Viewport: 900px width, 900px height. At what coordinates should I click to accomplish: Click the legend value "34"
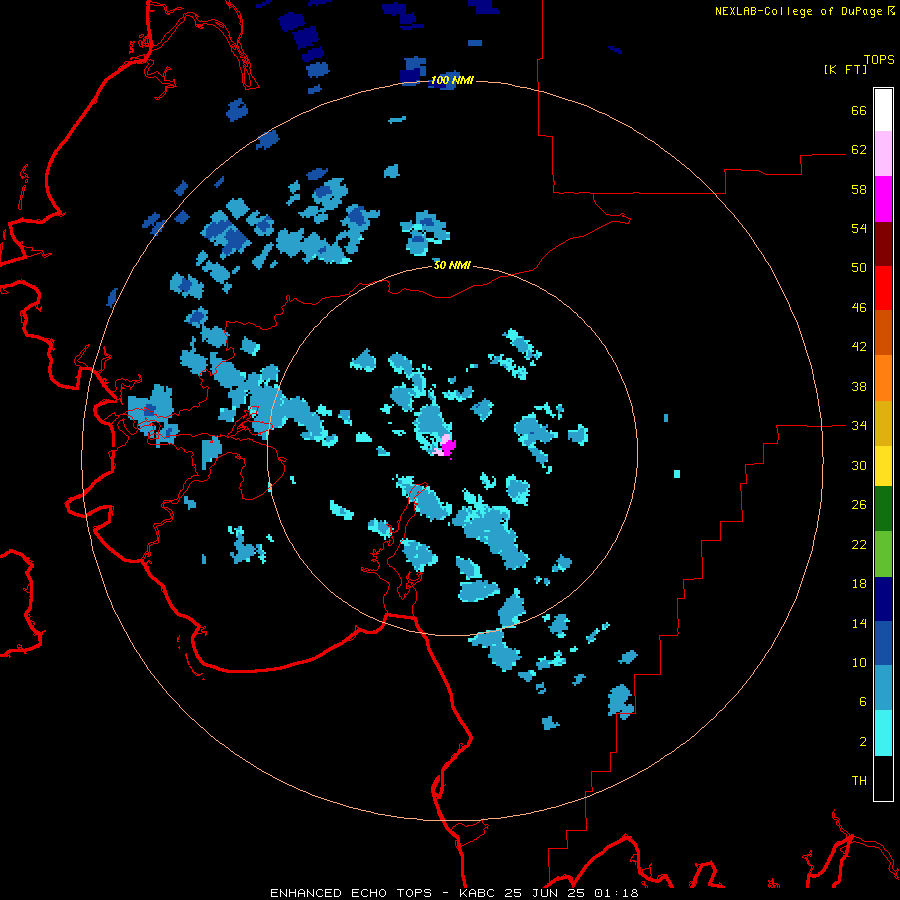(859, 426)
